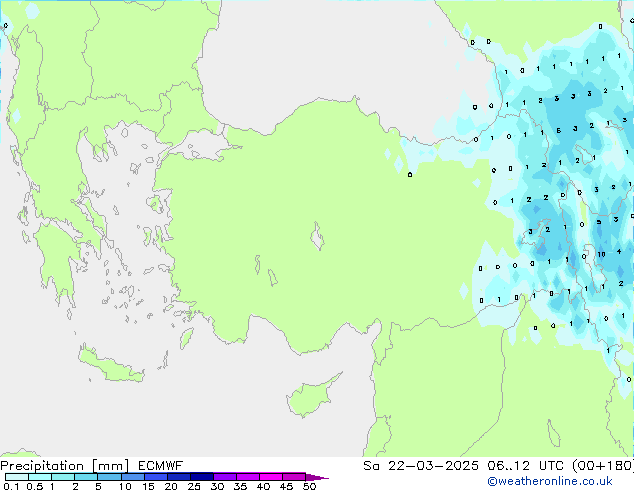Click the '30' legend scale label
This screenshot has width=634, height=490.
(217, 486)
